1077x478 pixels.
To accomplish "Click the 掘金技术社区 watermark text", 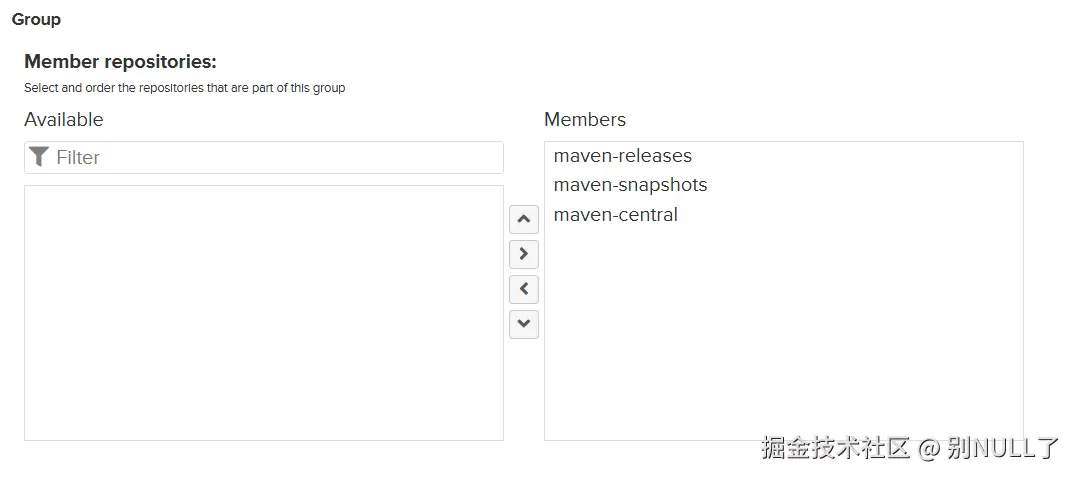I will 835,447.
